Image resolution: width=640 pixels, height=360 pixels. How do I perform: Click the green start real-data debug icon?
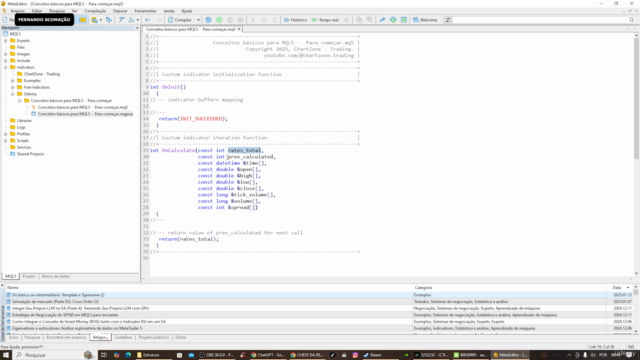(x=219, y=20)
